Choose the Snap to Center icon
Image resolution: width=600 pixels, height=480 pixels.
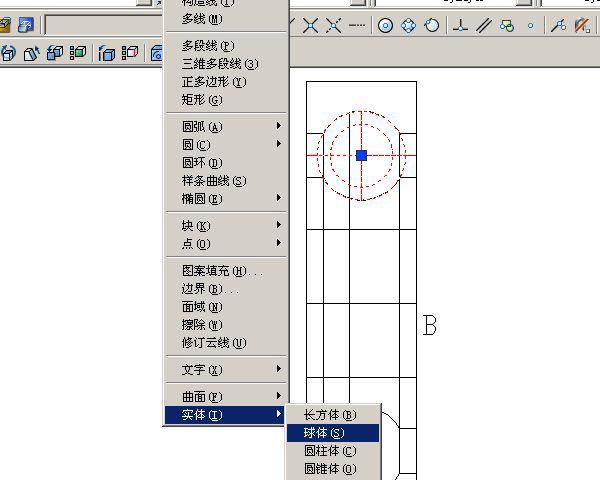click(385, 26)
